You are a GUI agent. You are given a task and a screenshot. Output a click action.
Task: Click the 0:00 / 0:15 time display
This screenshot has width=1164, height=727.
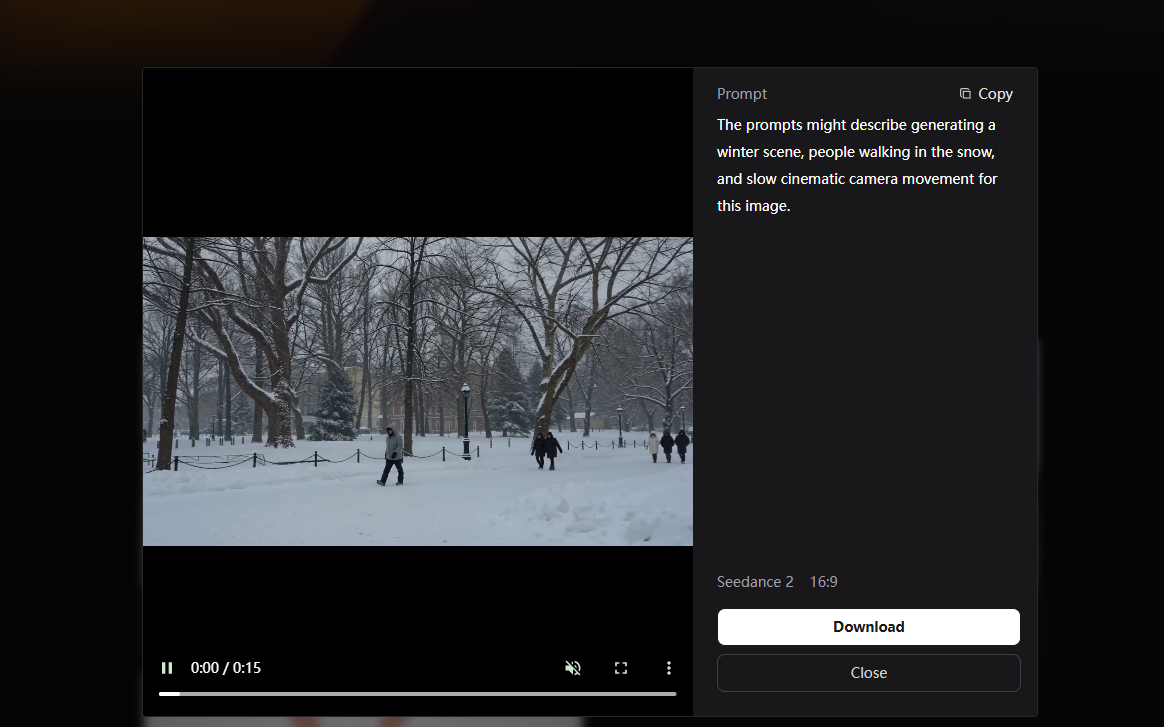pos(226,668)
